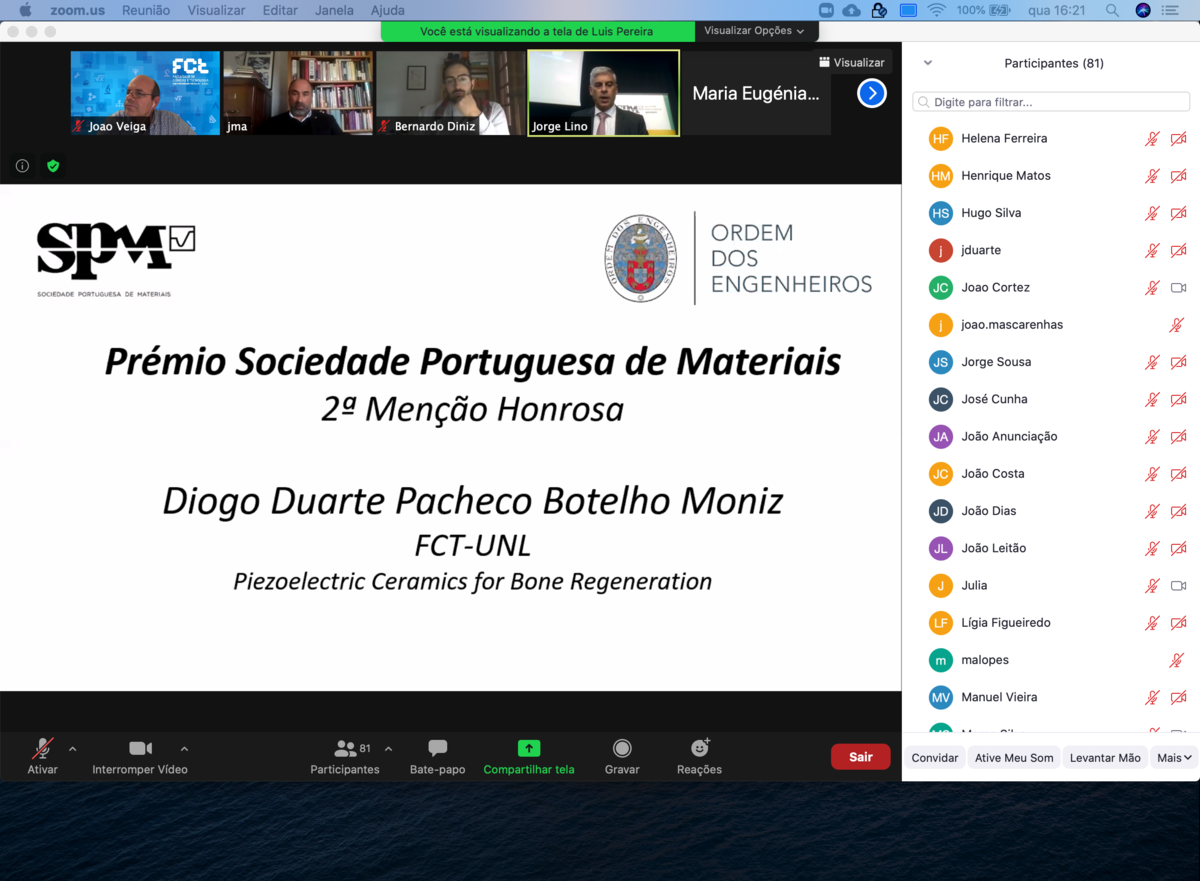Select participant Manuel Vieira in list
The width and height of the screenshot is (1200, 881).
1051,697
